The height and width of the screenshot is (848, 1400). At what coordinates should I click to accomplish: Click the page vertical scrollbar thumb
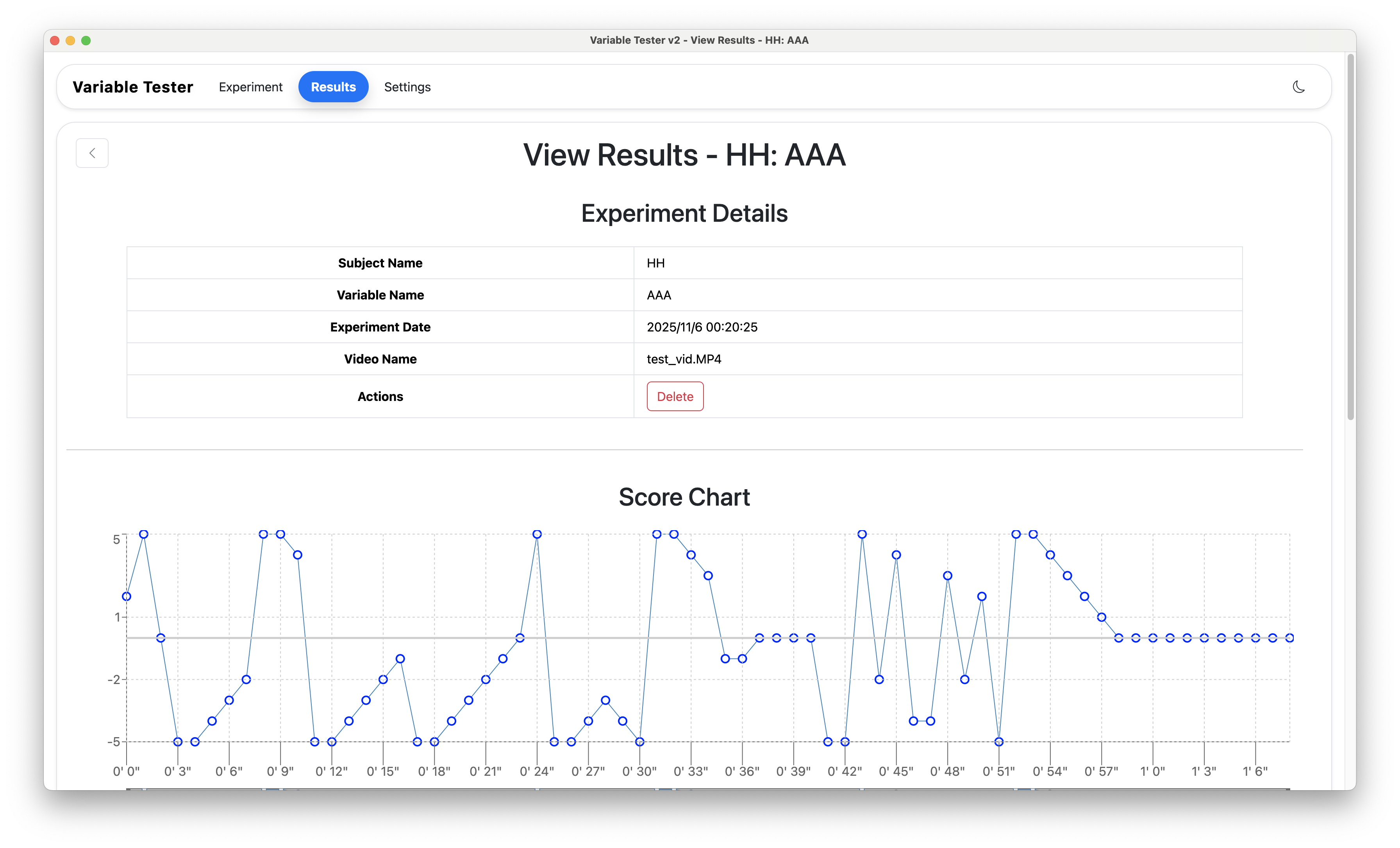pyautogui.click(x=1350, y=237)
